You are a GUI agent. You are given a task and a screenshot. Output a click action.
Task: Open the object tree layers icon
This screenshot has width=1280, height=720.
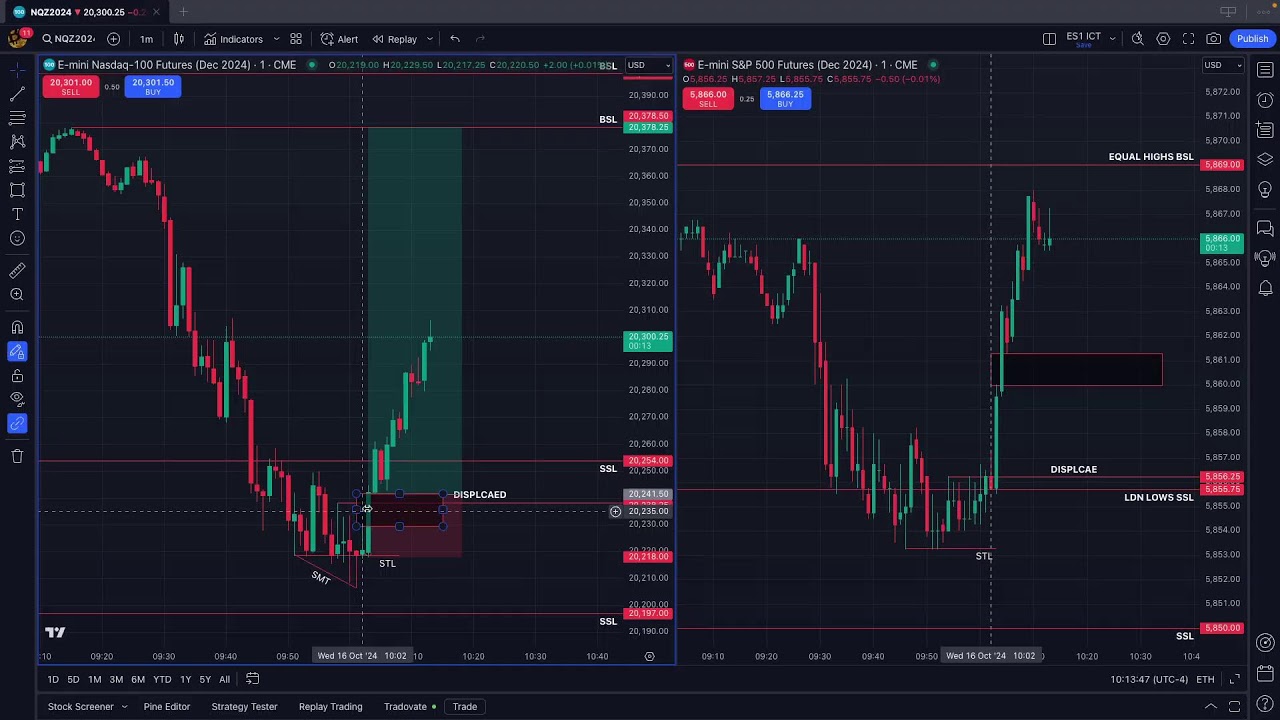tap(1265, 159)
